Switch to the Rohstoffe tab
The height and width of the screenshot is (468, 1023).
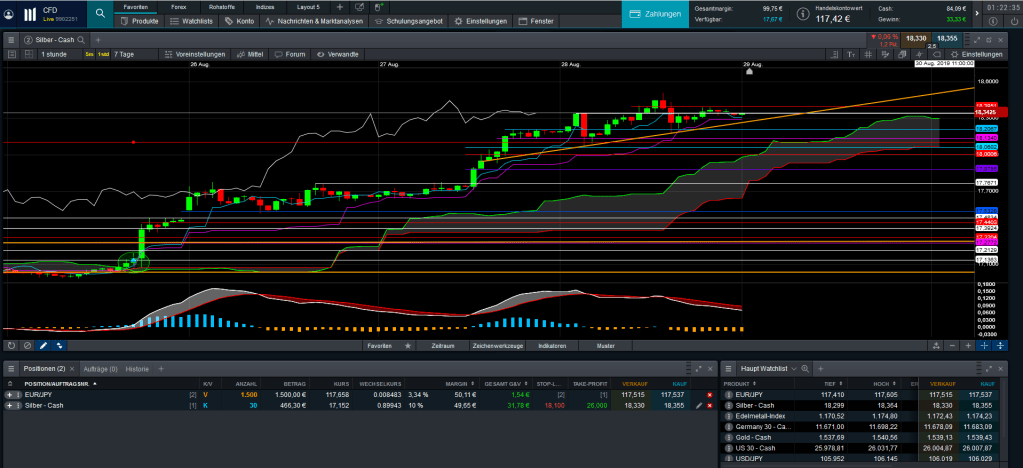coord(222,7)
